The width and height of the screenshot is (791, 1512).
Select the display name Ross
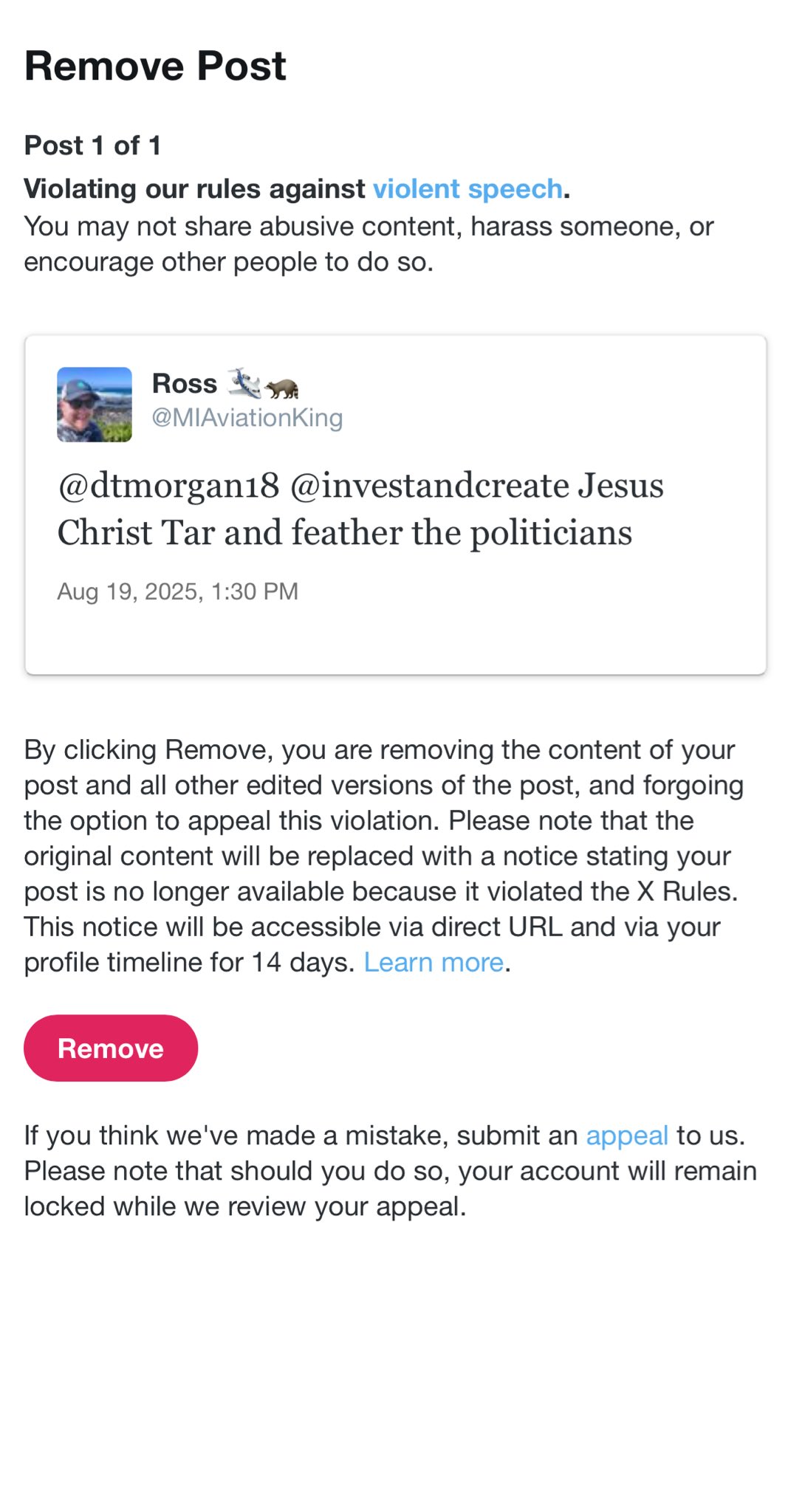click(x=185, y=384)
